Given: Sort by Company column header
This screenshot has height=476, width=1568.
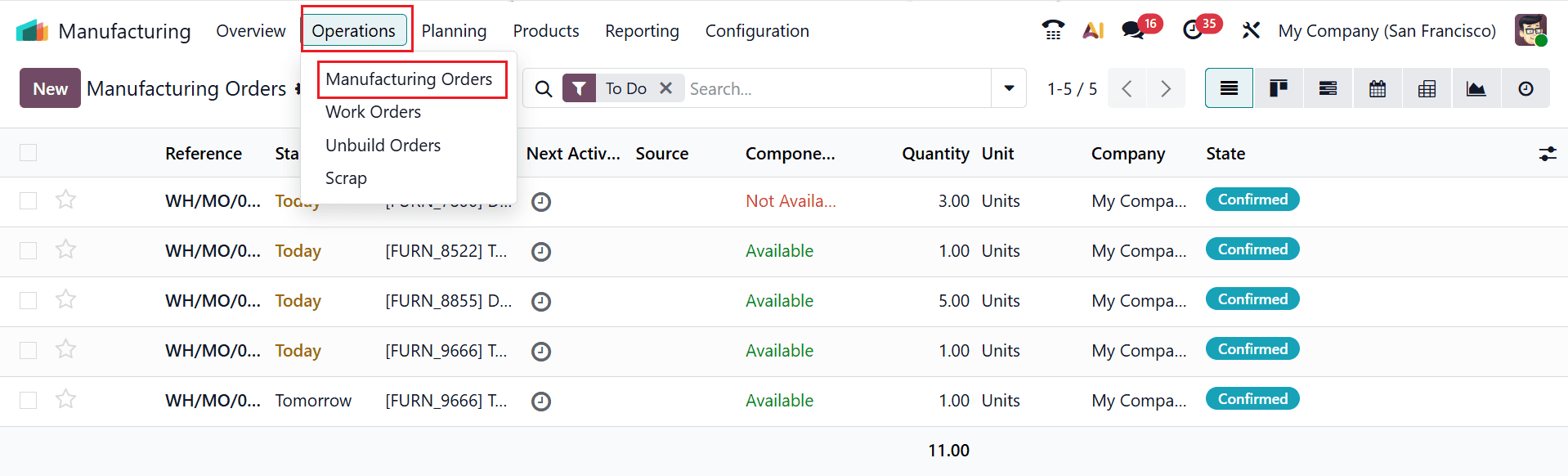Looking at the screenshot, I should (x=1128, y=154).
